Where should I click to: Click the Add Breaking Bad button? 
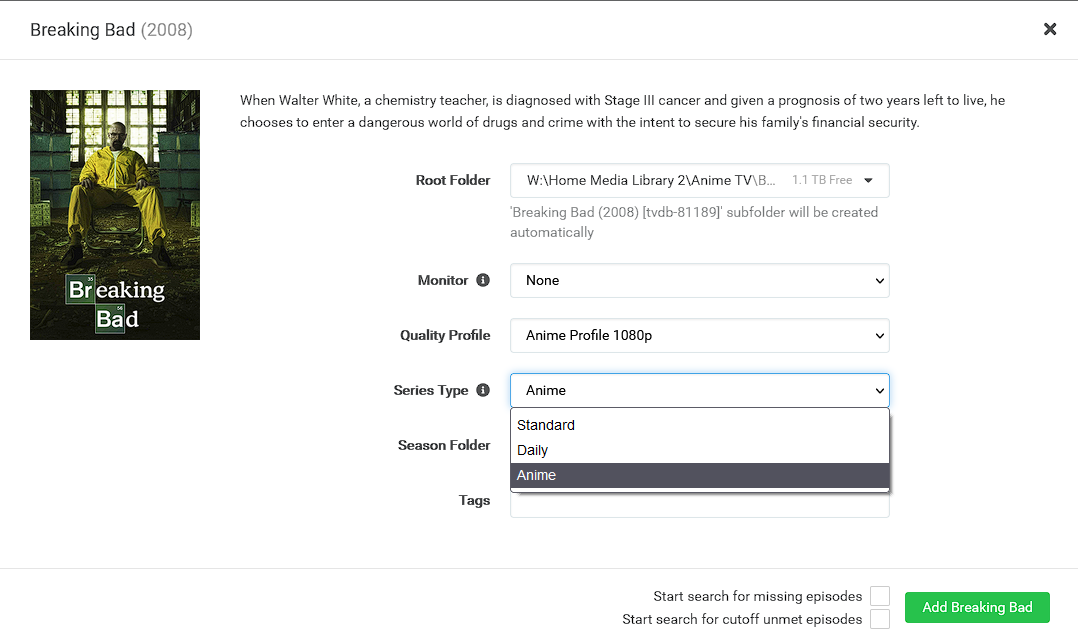[x=977, y=607]
